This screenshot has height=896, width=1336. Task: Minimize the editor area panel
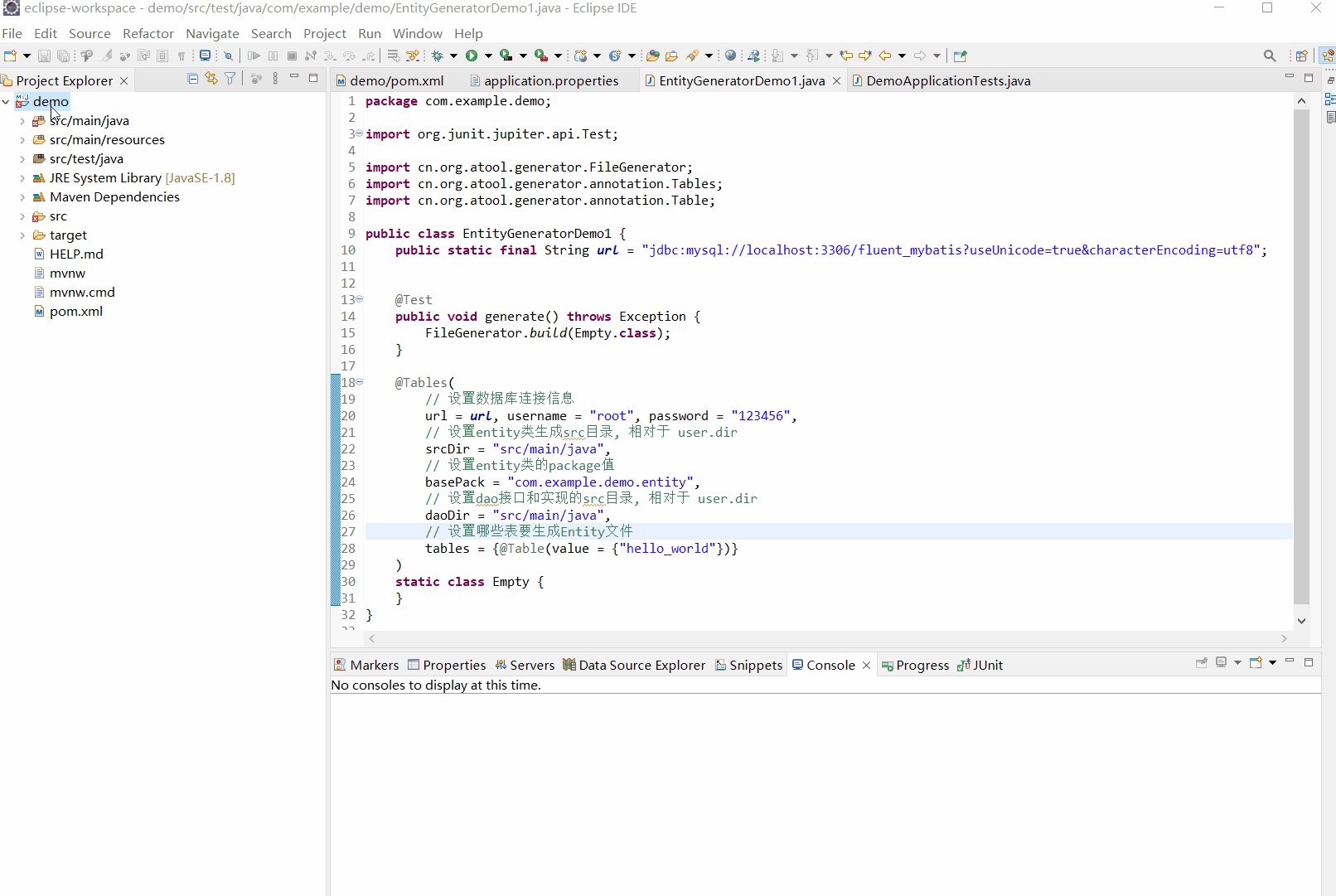pyautogui.click(x=1290, y=77)
